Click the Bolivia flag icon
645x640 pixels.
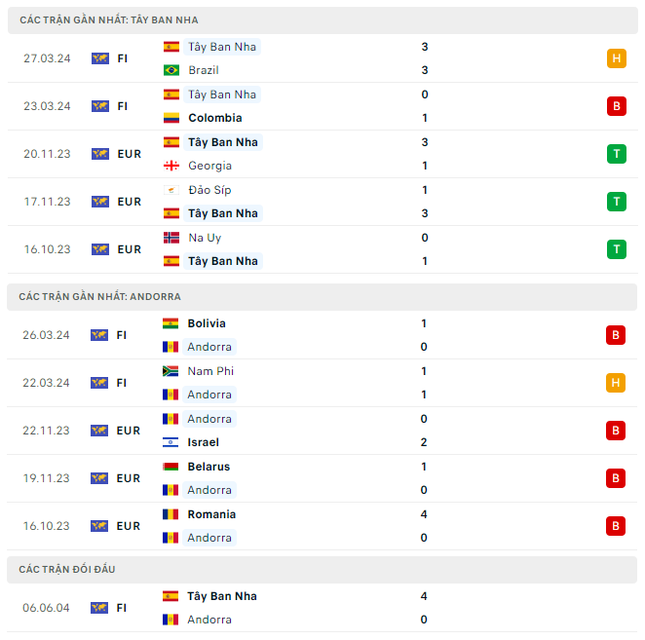(x=170, y=324)
